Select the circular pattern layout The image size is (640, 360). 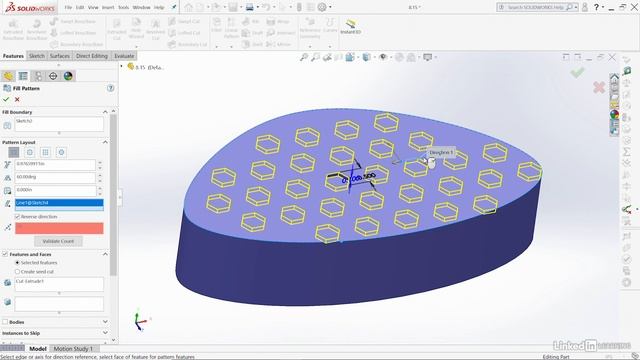[x=29, y=152]
